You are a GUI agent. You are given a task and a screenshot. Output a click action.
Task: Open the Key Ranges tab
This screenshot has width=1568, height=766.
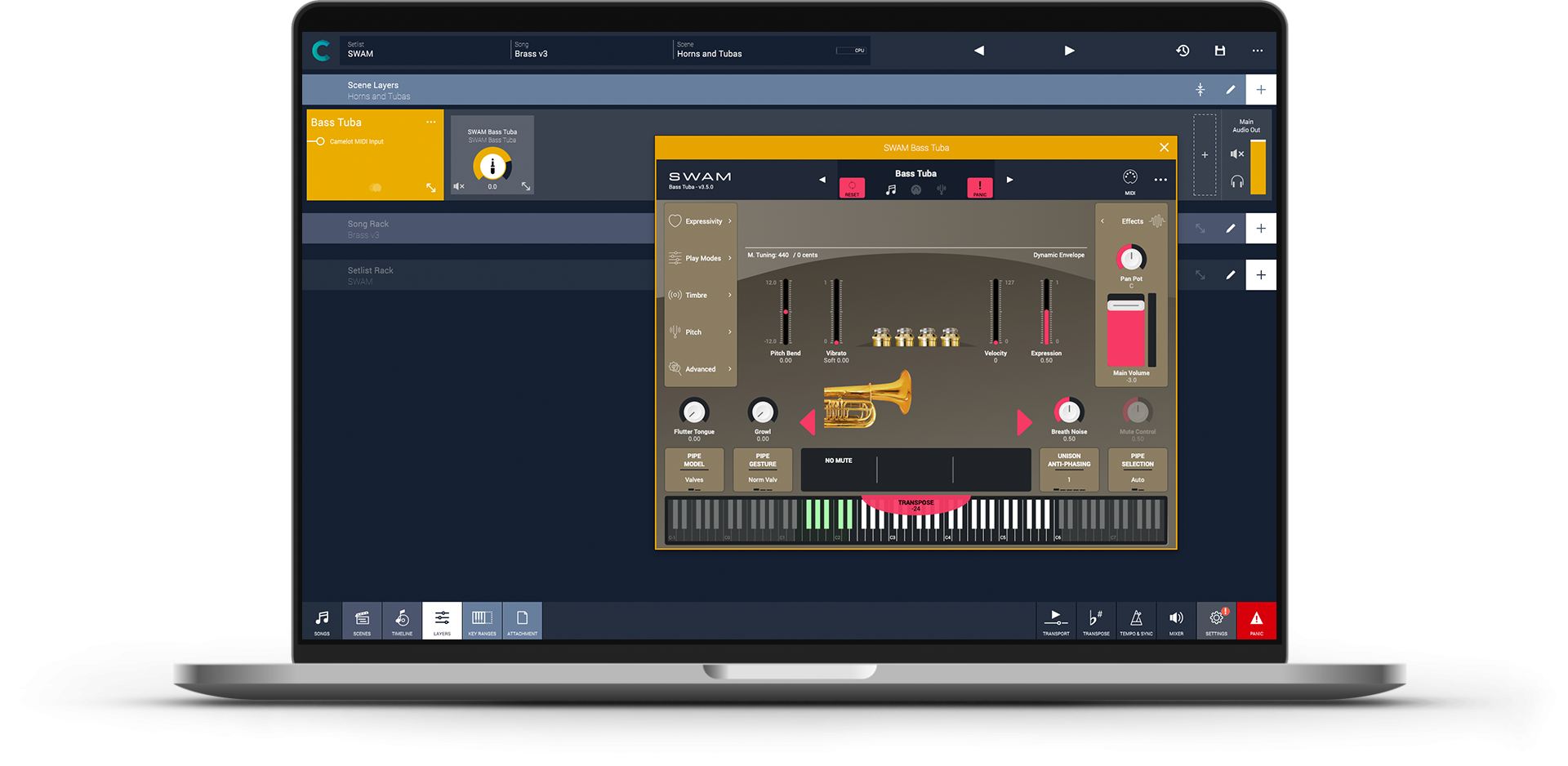[482, 621]
